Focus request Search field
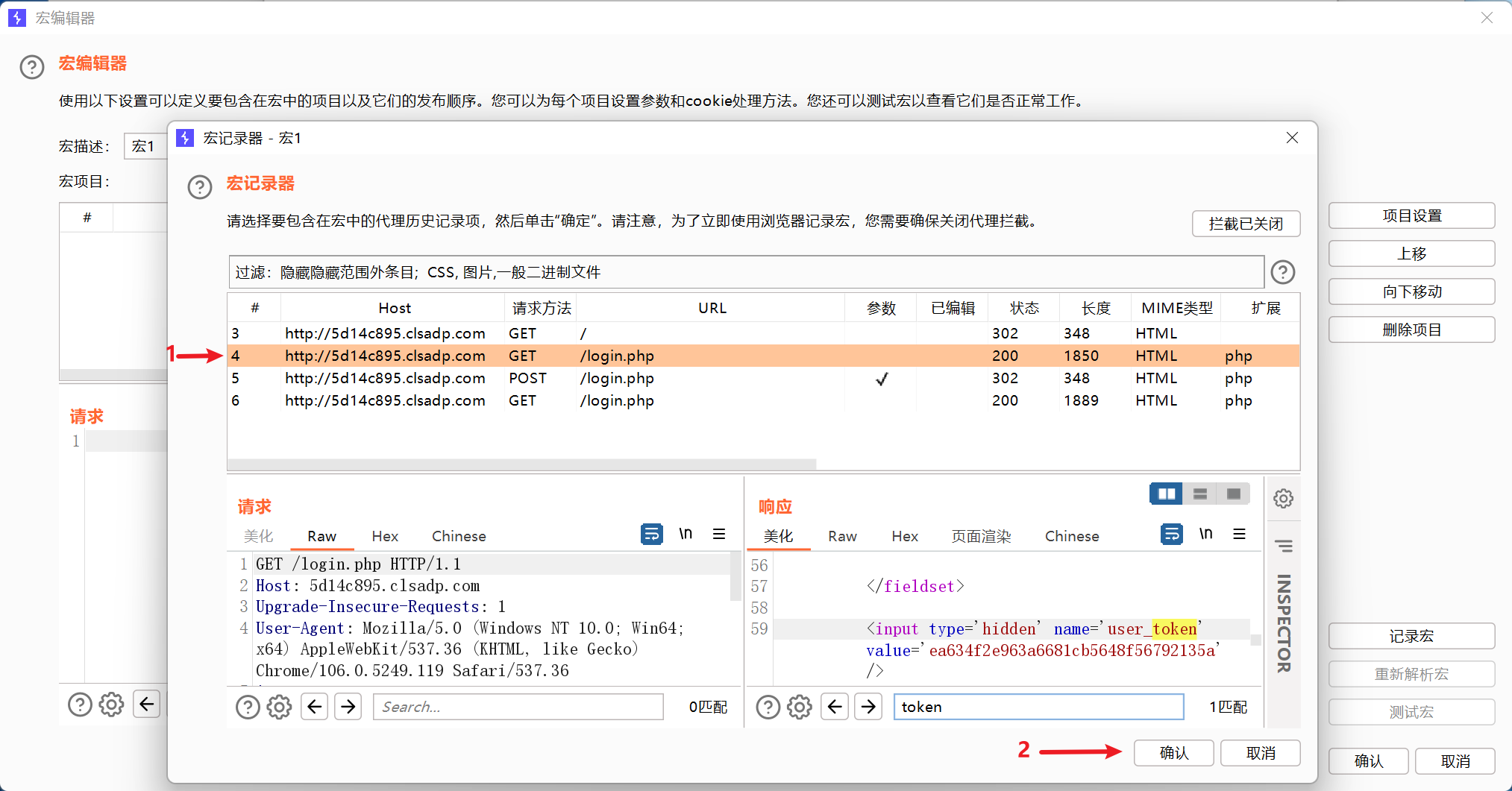The height and width of the screenshot is (791, 1512). (x=518, y=707)
